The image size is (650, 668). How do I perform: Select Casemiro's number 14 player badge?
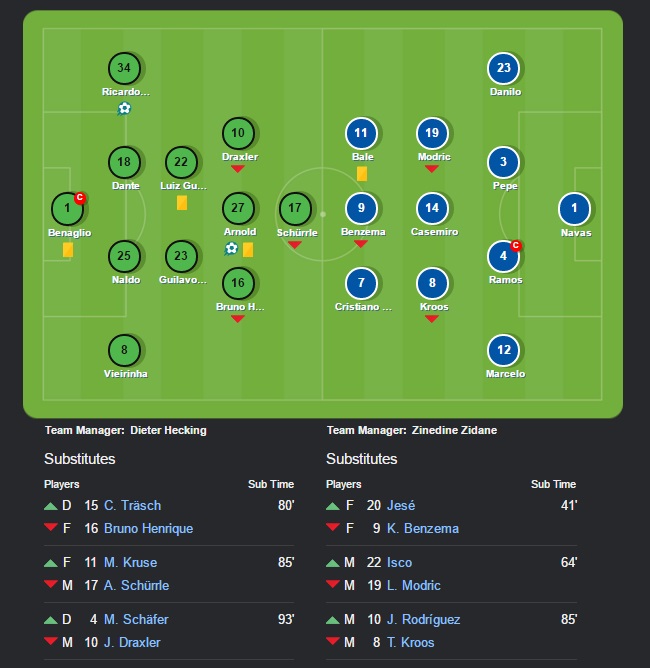click(432, 209)
